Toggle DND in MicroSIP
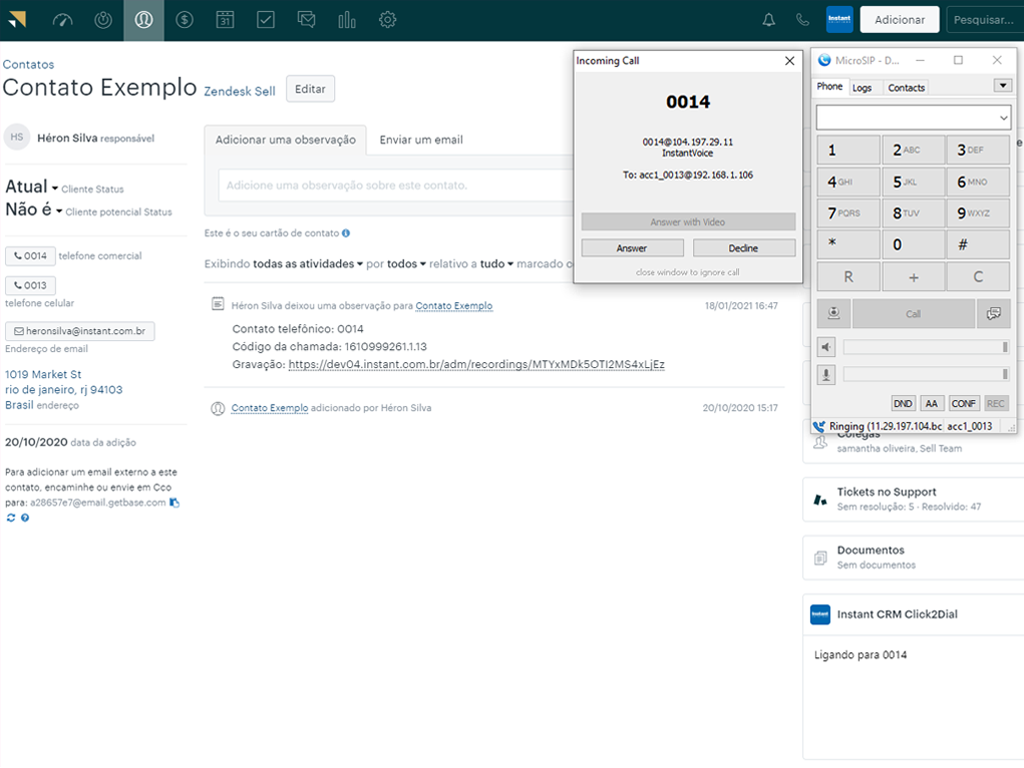The height and width of the screenshot is (768, 1024). (903, 403)
